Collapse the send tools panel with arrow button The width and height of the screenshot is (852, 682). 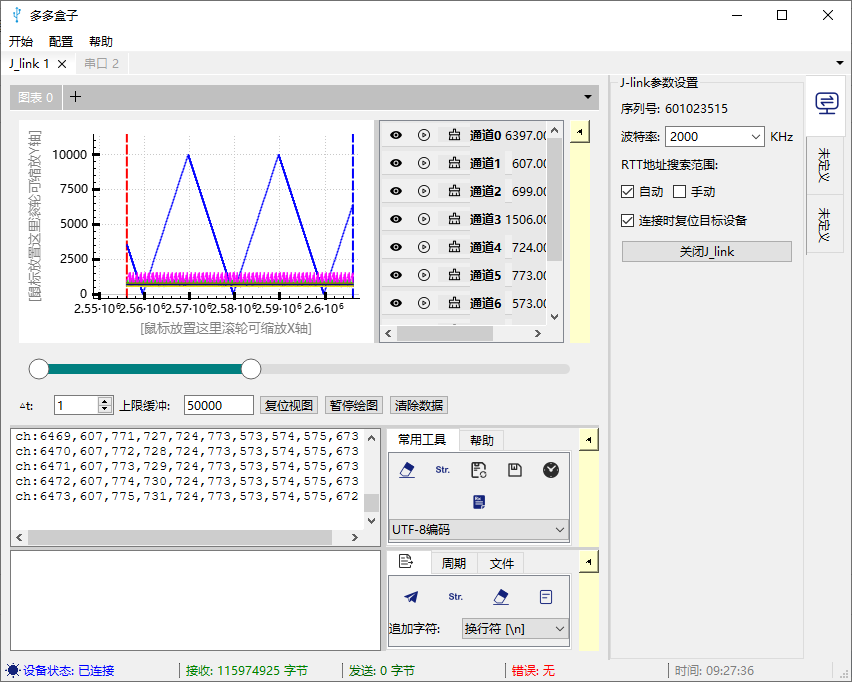588,562
